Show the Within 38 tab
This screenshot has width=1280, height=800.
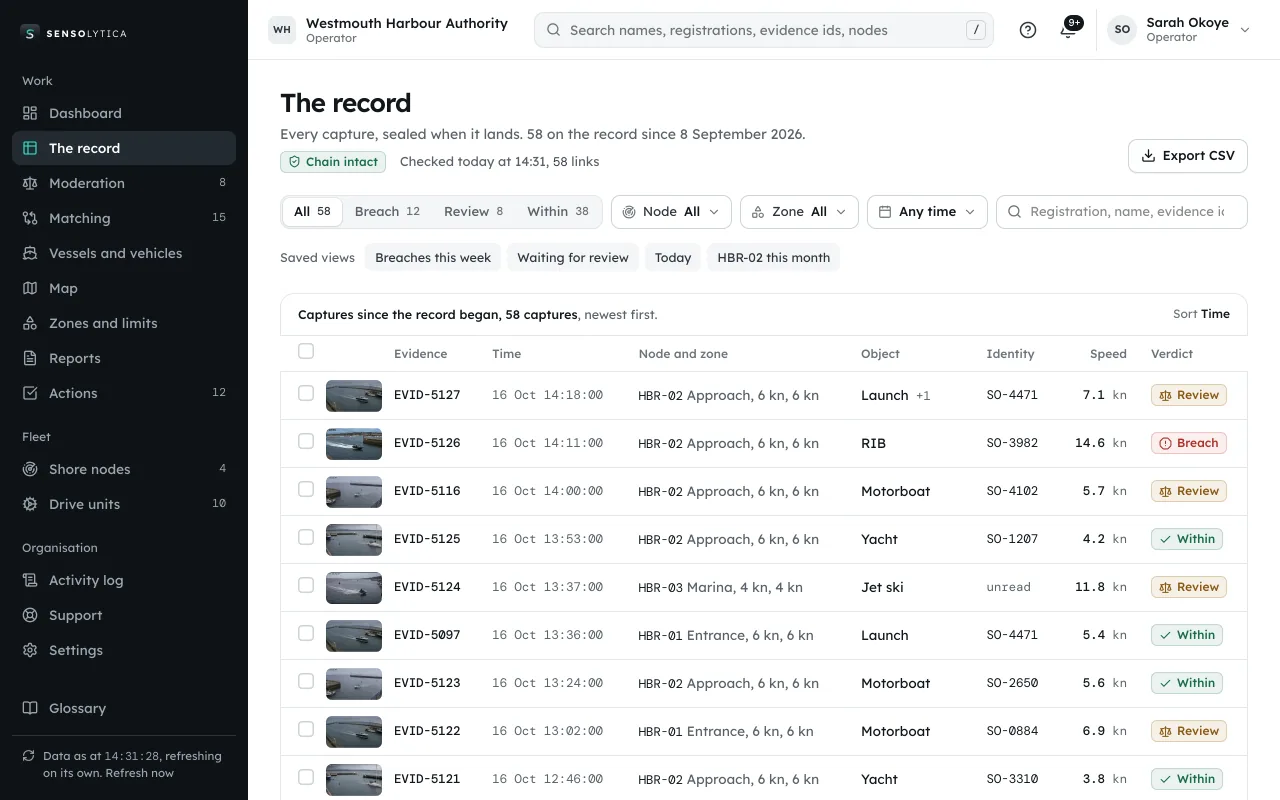tap(558, 212)
